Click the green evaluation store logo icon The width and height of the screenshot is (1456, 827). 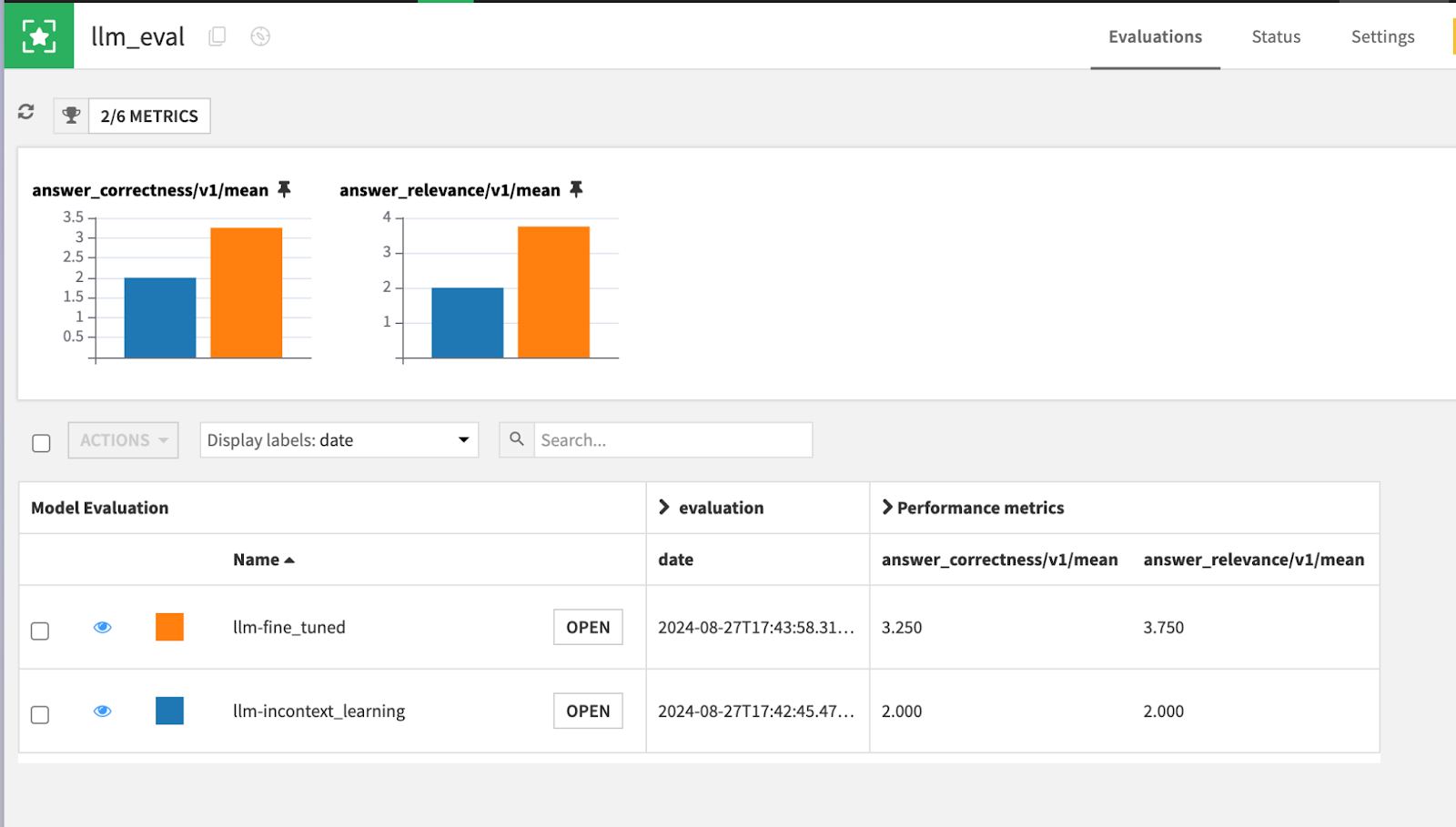click(x=39, y=35)
